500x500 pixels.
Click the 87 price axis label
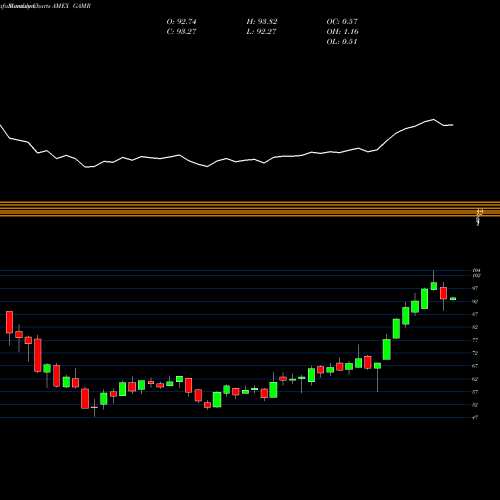point(475,314)
